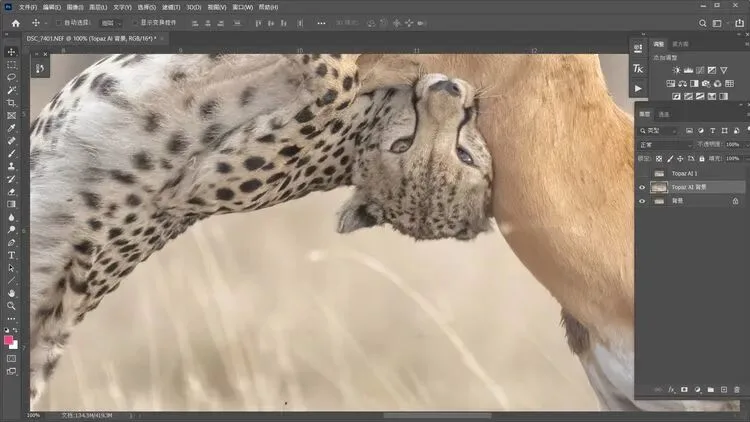Viewport: 750px width, 422px height.
Task: Open the edit toolbar three-dots menu
Action: [x=11, y=319]
